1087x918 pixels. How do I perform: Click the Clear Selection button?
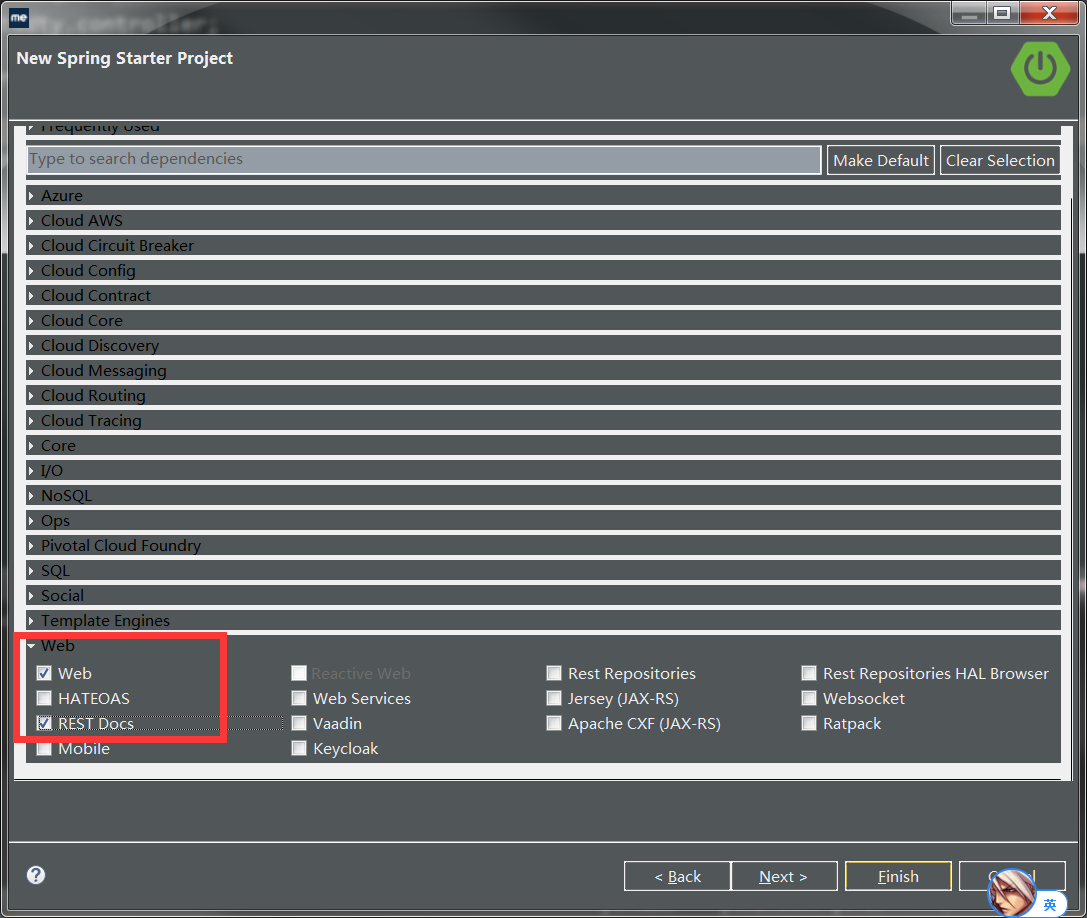pyautogui.click(x=1000, y=160)
